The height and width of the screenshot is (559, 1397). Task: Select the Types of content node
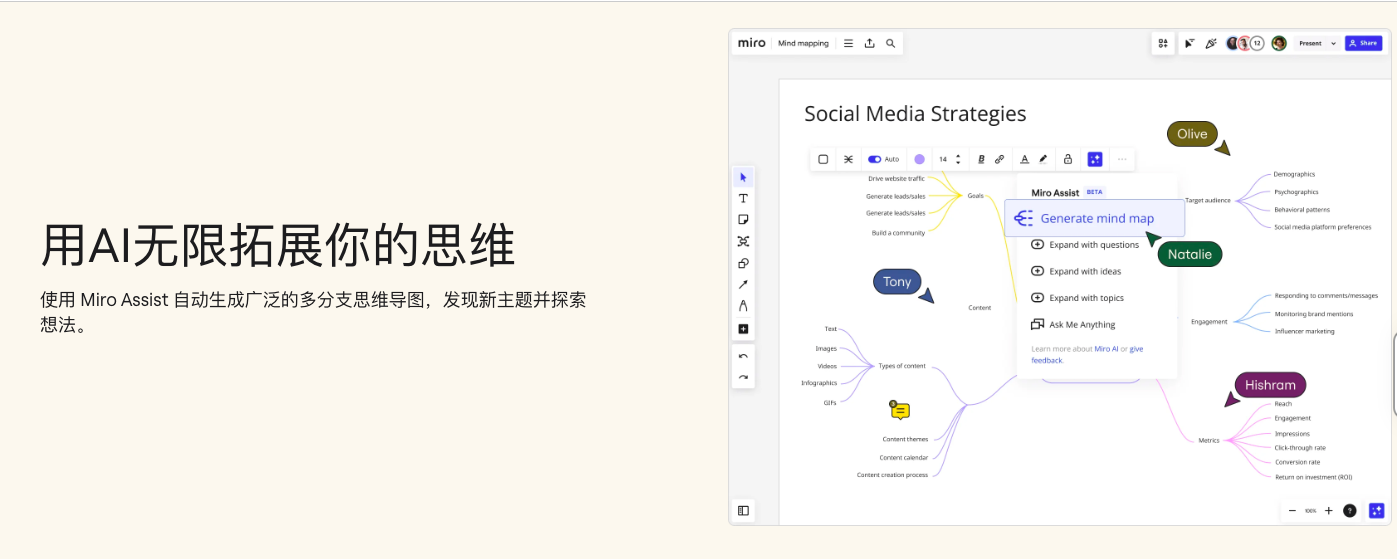902,366
